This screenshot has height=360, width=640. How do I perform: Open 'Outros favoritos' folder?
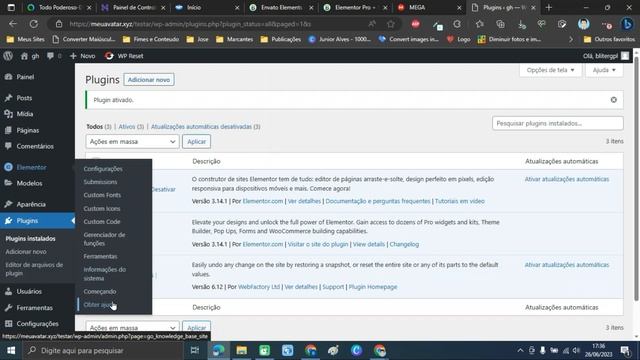click(x=609, y=39)
